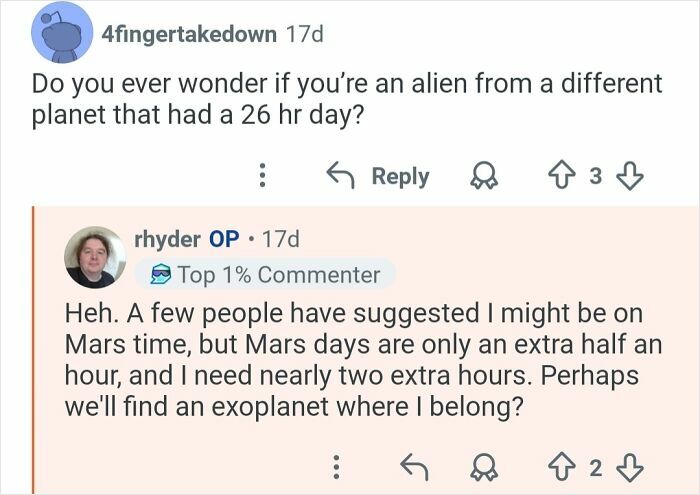Click the Top 1% Commenter badge
The height and width of the screenshot is (495, 700).
click(x=267, y=274)
